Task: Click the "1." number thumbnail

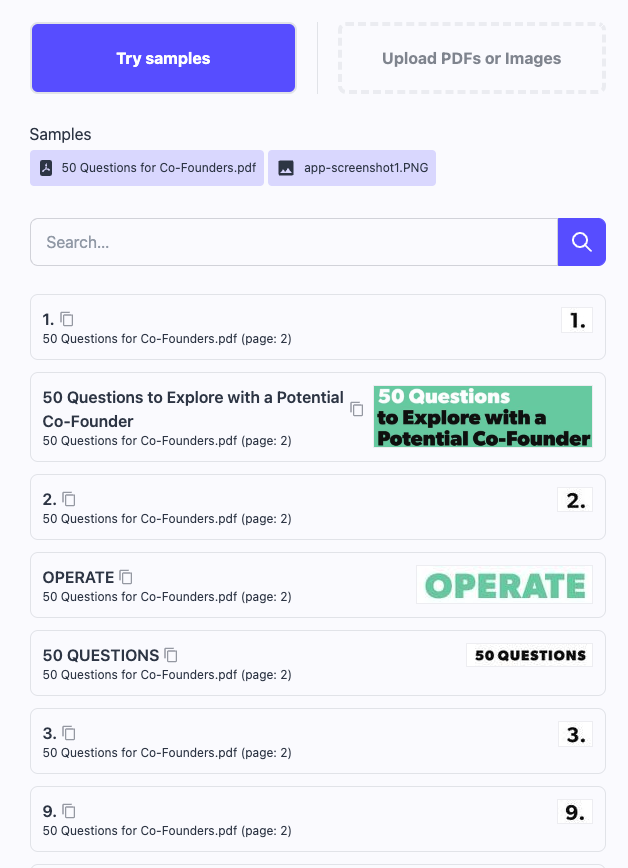Action: coord(576,320)
